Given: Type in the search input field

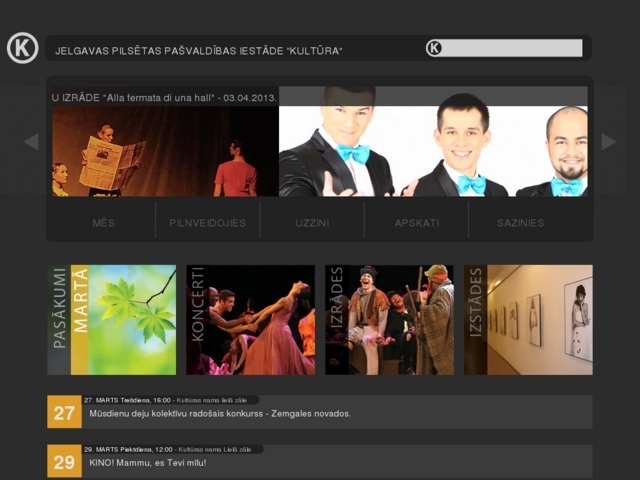Looking at the screenshot, I should coord(512,48).
